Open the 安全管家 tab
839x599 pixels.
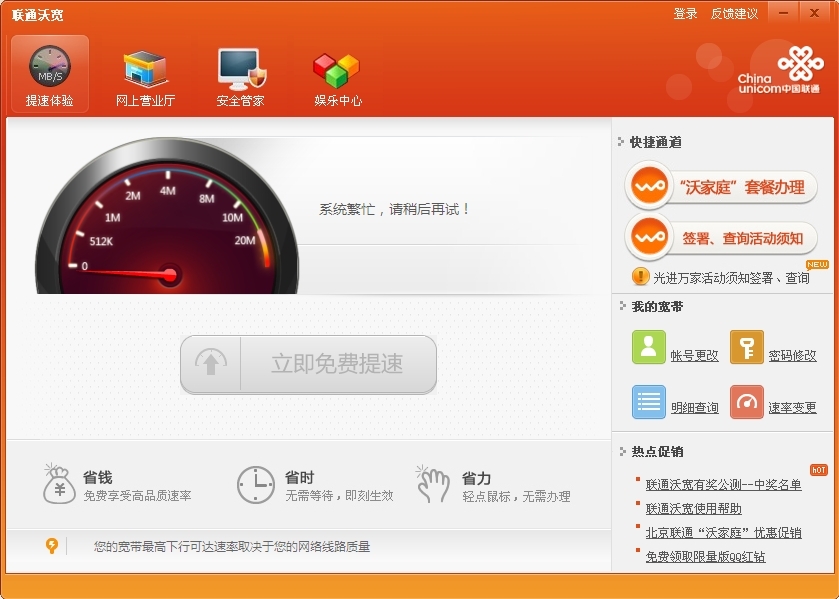(241, 77)
